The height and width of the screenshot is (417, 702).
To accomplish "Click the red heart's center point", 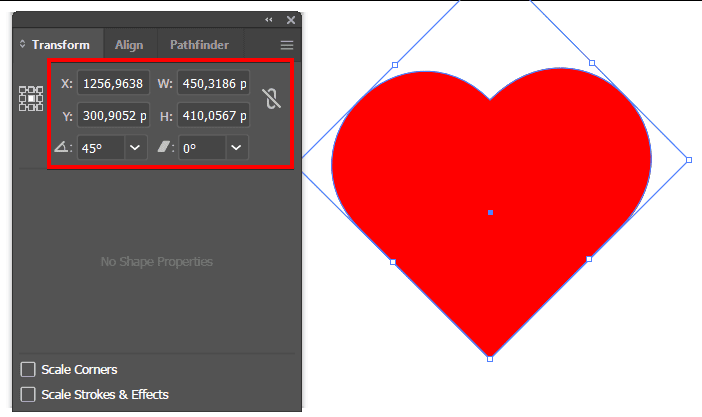I will (x=490, y=213).
